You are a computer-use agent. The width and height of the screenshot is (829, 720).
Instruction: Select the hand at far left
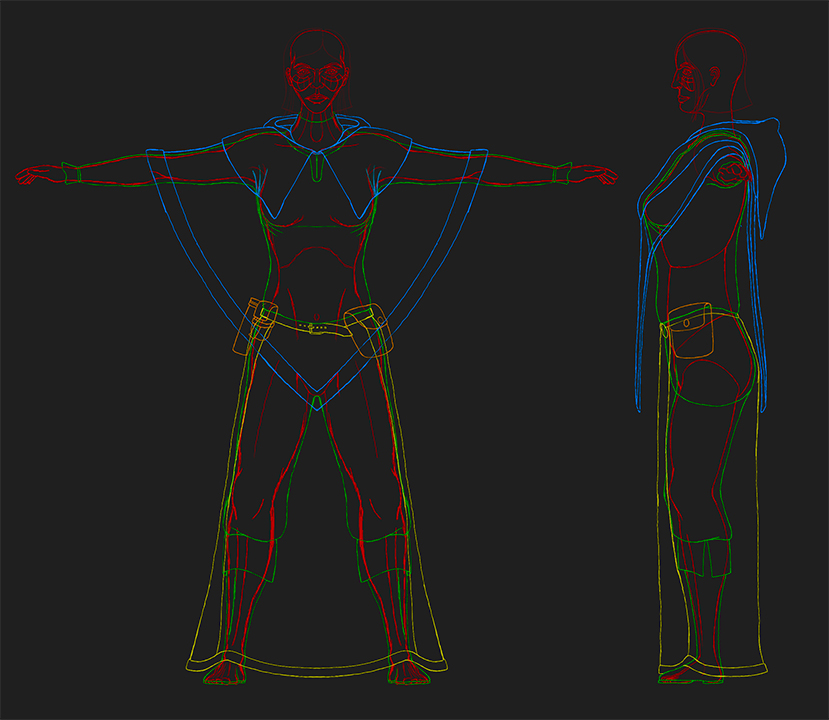(x=36, y=178)
